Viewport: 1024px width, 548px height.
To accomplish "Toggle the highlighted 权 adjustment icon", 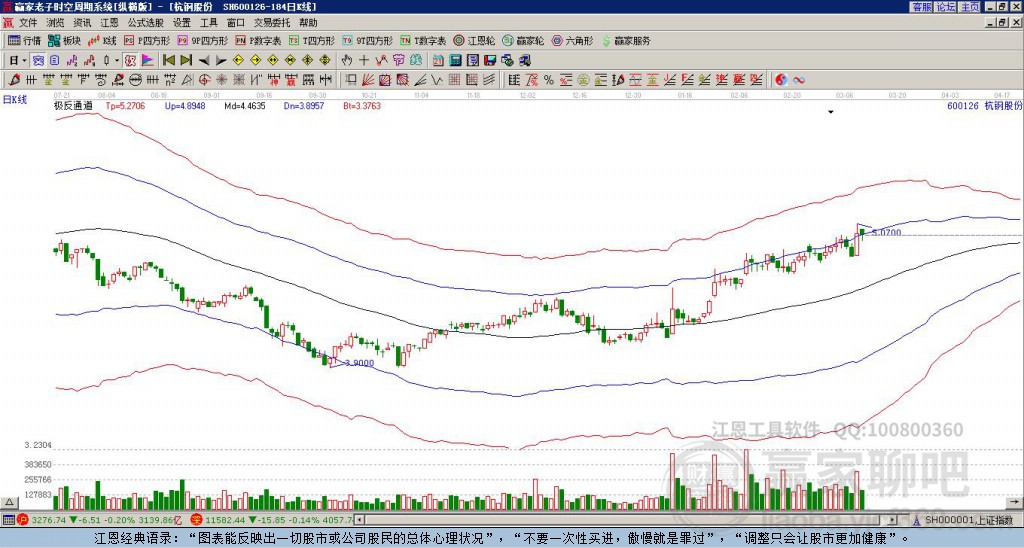I will tap(130, 60).
